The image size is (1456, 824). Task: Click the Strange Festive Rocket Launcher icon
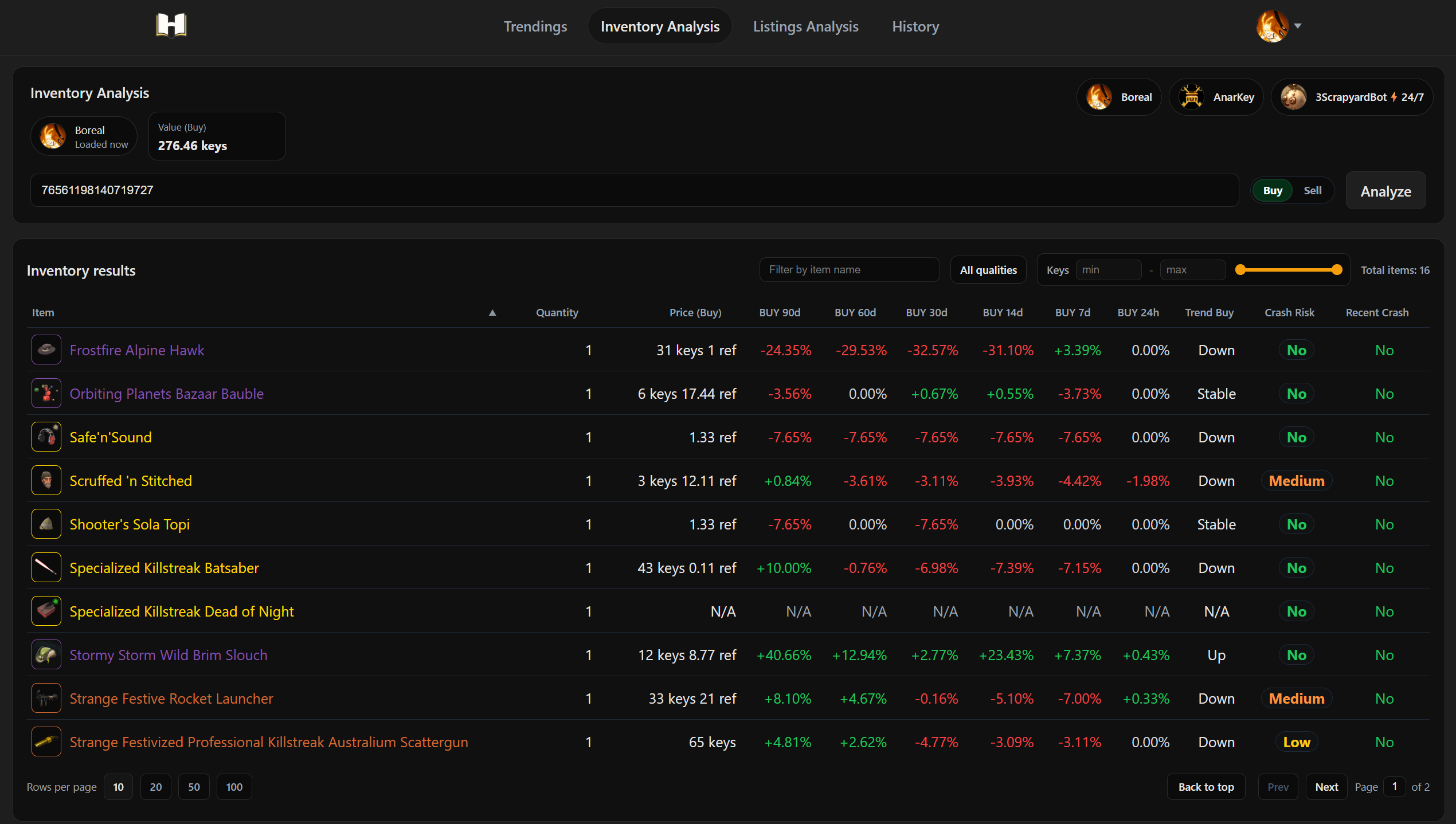tap(46, 698)
